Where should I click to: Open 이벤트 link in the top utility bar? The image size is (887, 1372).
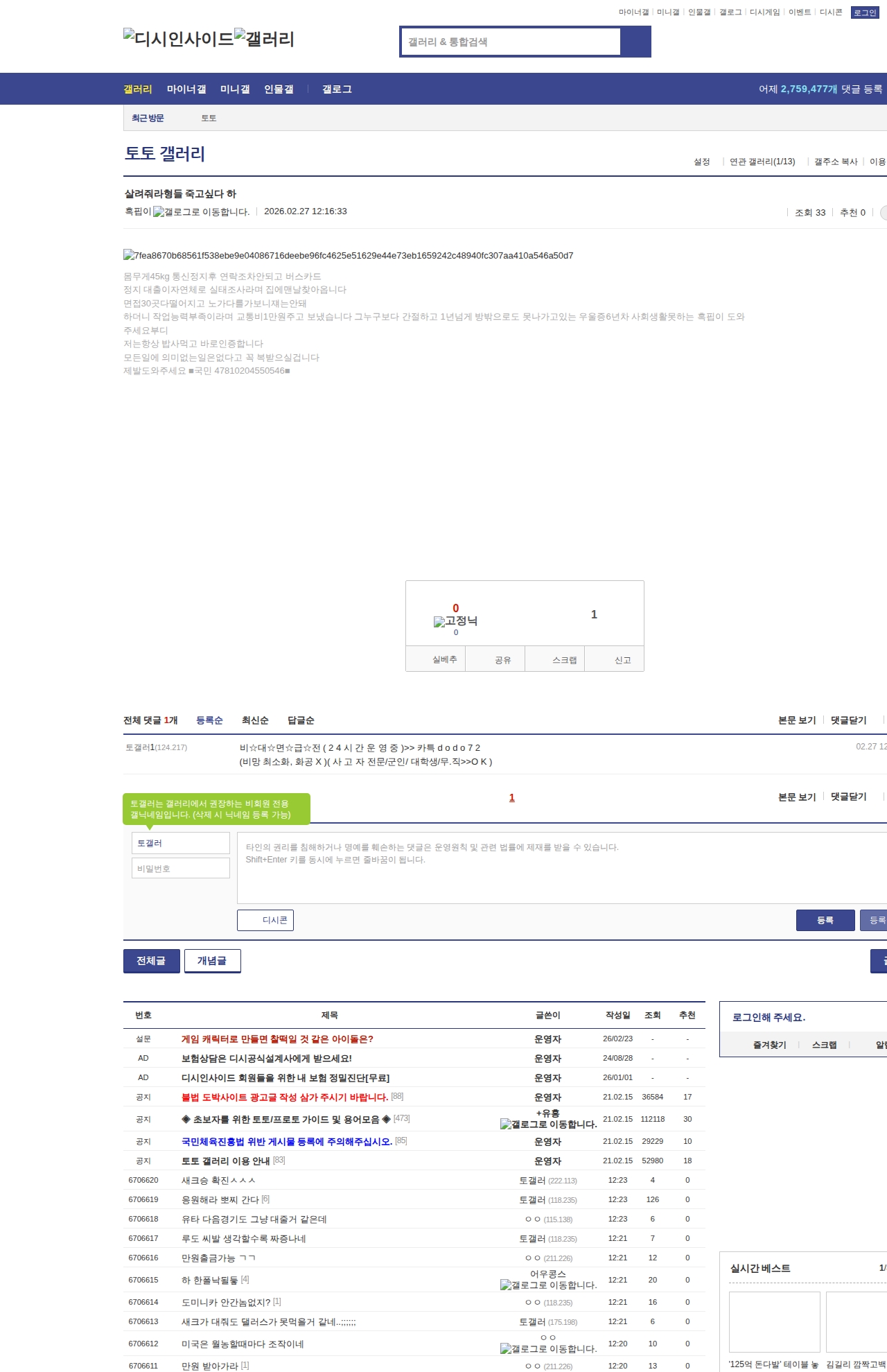click(800, 12)
